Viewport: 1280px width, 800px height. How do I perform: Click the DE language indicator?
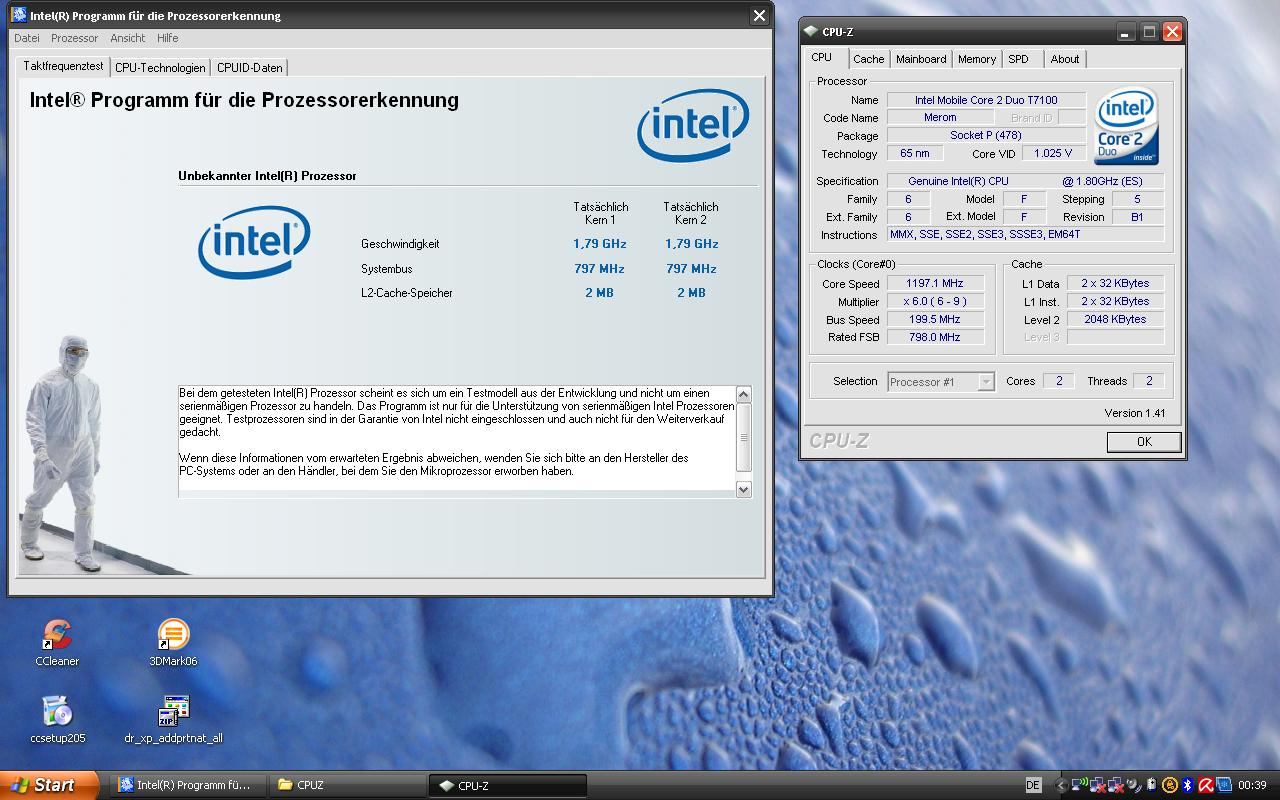(1033, 785)
